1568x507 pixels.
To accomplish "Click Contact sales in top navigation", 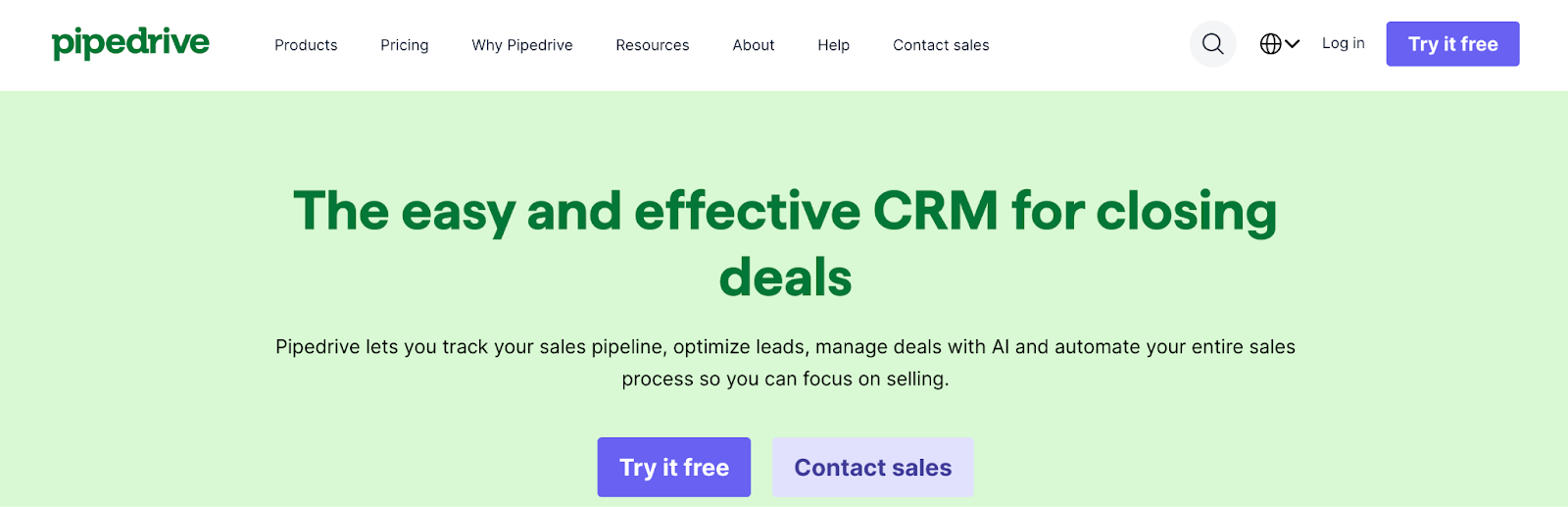I will coord(941,45).
